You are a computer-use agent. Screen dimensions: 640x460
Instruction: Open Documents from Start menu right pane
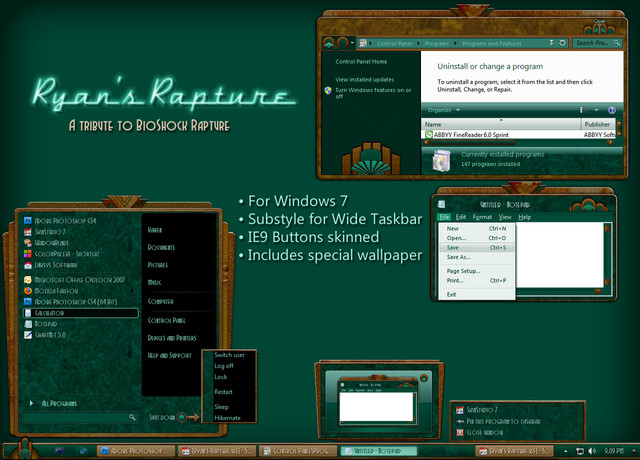point(161,247)
